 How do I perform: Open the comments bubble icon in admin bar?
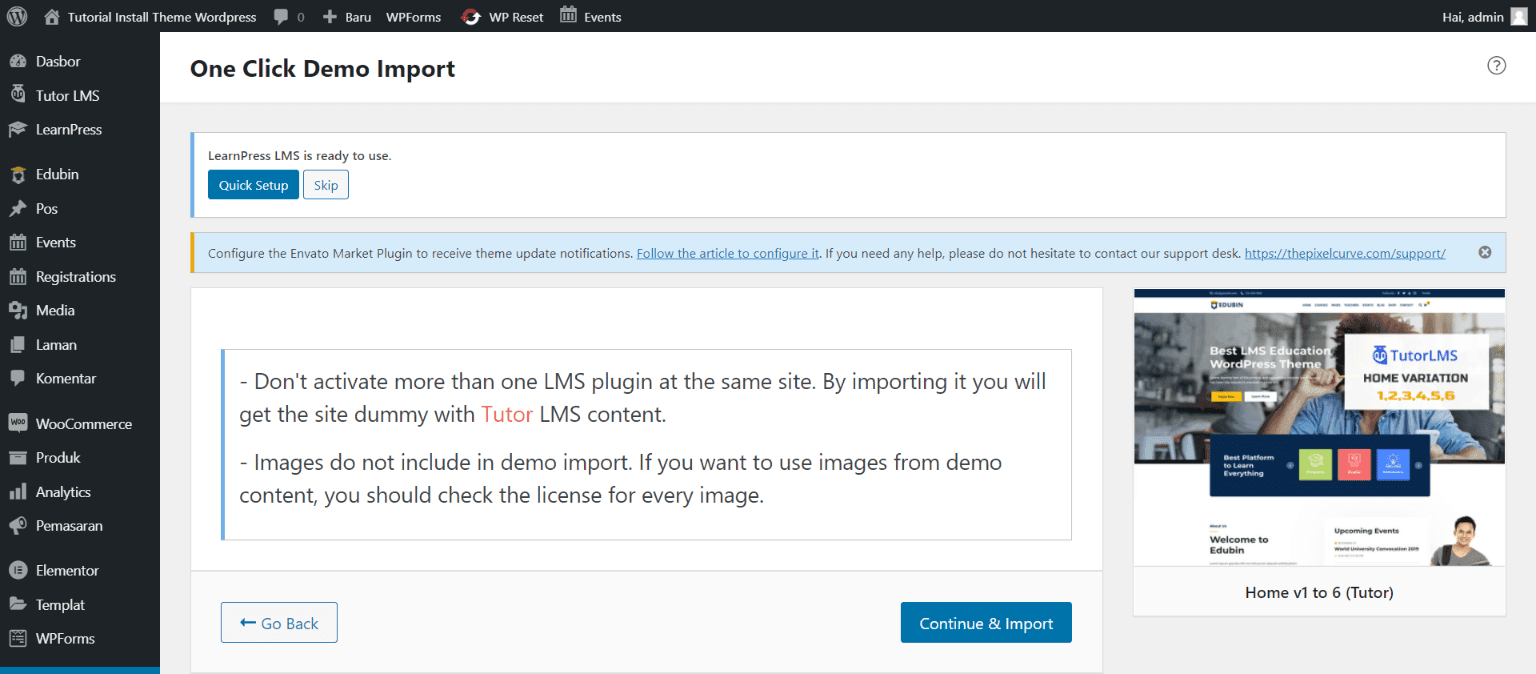[x=280, y=17]
